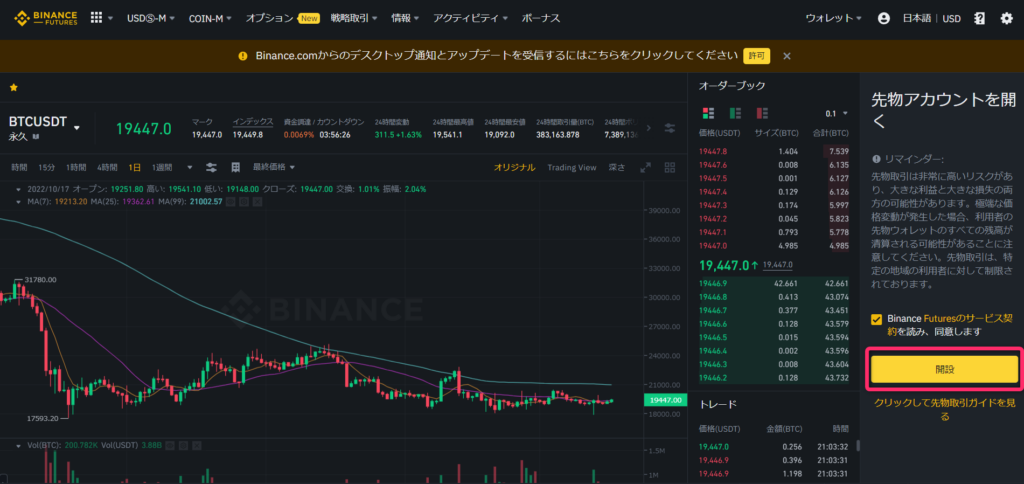This screenshot has width=1024, height=484.
Task: Open the オプション New menu item
Action: click(x=282, y=18)
